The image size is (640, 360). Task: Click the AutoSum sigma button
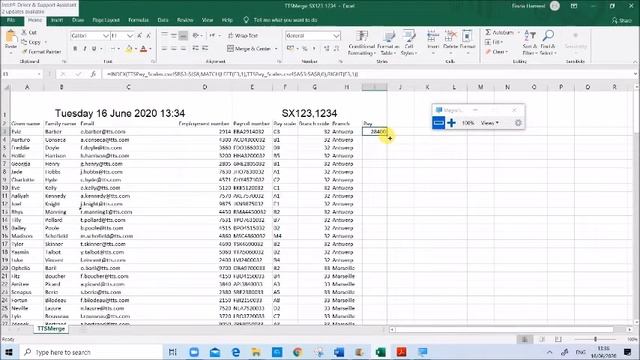(x=499, y=32)
